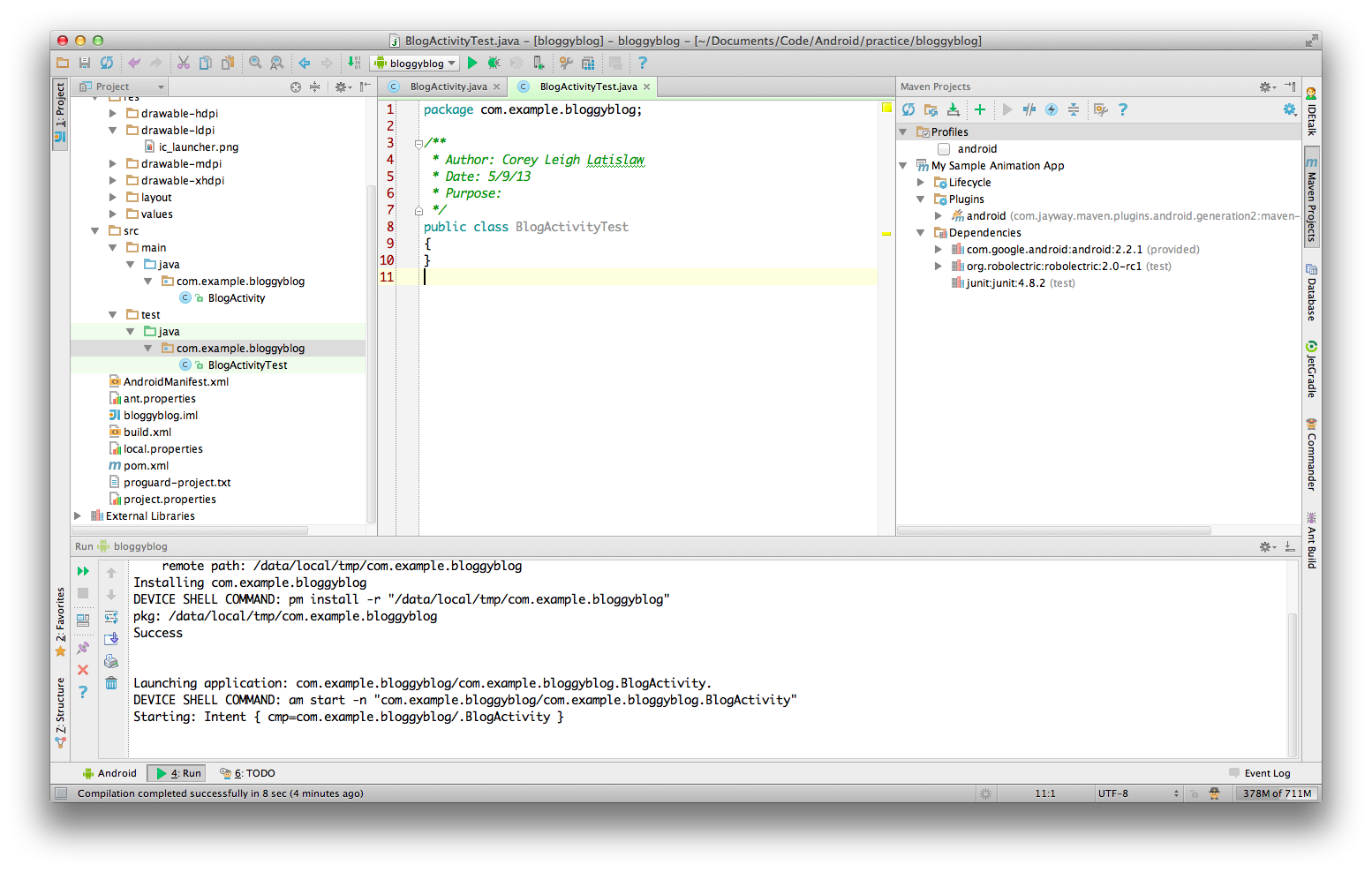The image size is (1372, 872).
Task: Download sources in Maven panel
Action: click(x=954, y=109)
